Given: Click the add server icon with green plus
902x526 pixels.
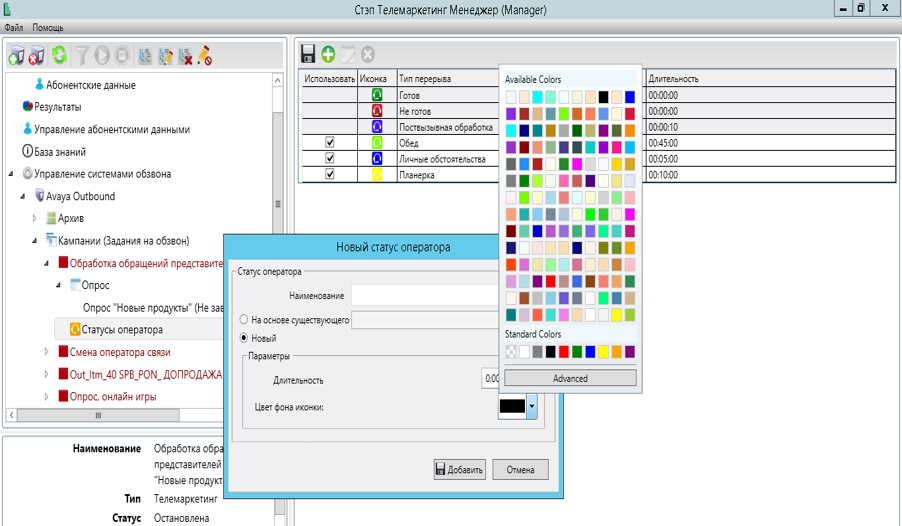Looking at the screenshot, I should [17, 56].
